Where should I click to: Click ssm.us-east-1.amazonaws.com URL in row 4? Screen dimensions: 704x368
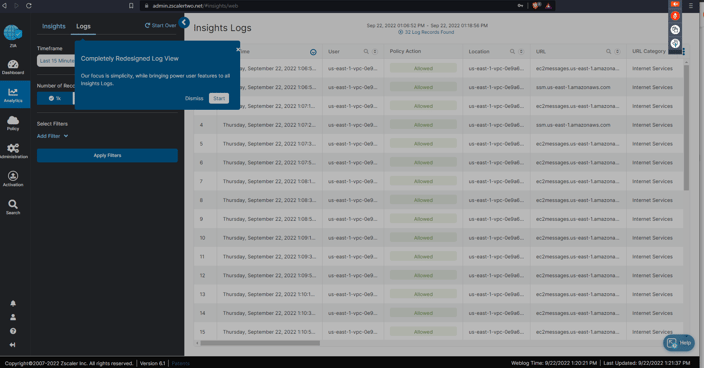(x=573, y=125)
